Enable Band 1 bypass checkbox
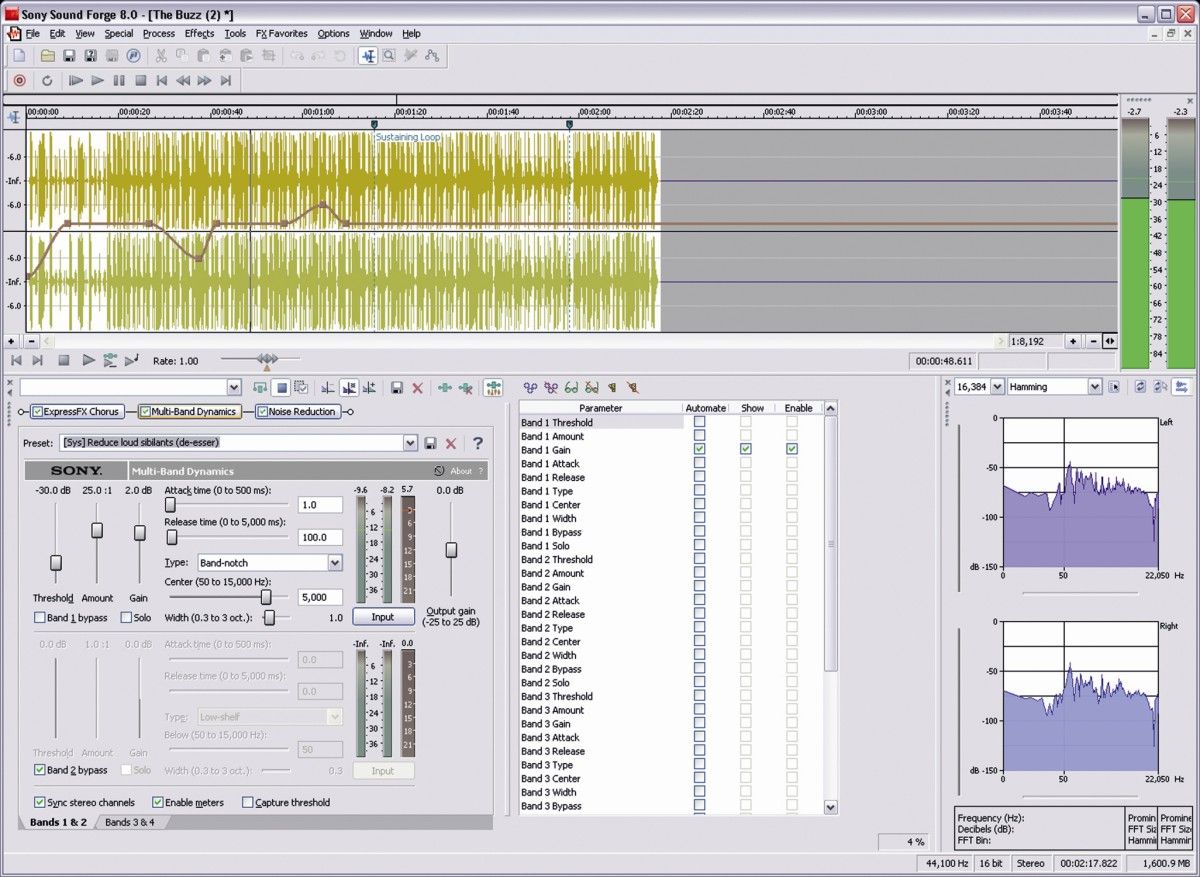 click(40, 618)
